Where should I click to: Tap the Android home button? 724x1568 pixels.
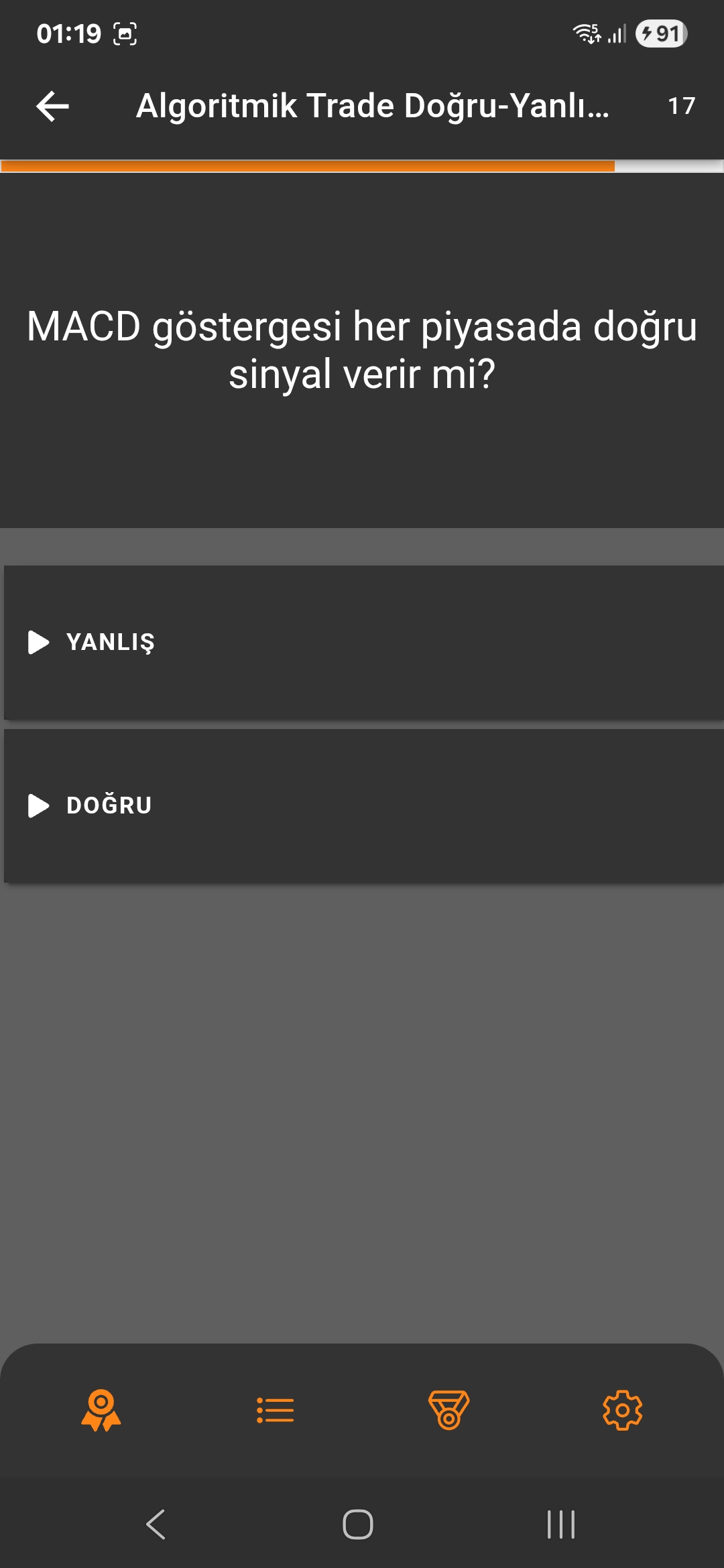[x=358, y=1524]
